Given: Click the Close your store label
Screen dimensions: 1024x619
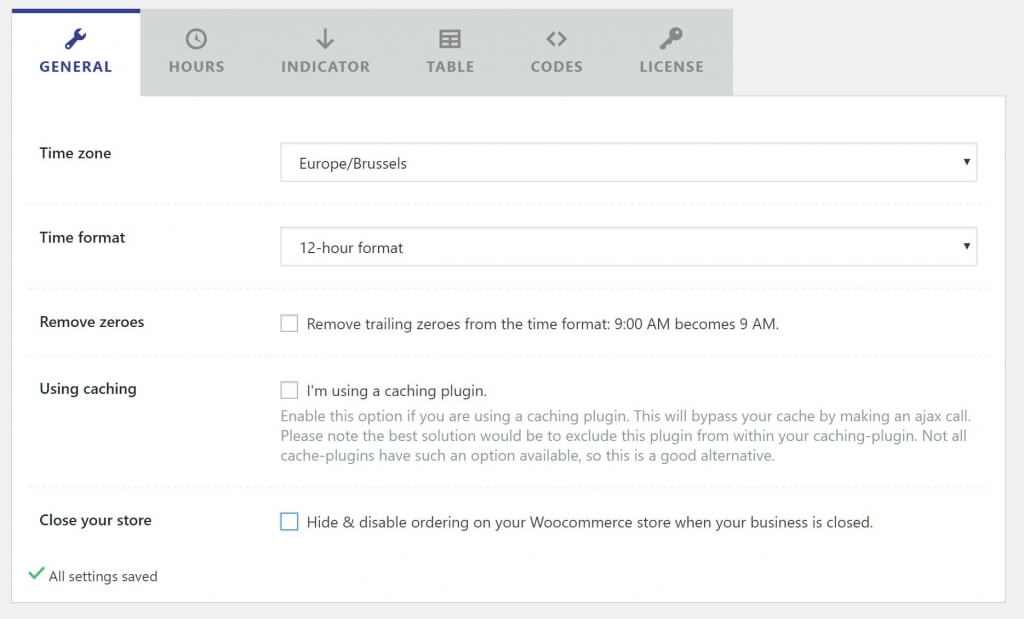Looking at the screenshot, I should pyautogui.click(x=95, y=520).
